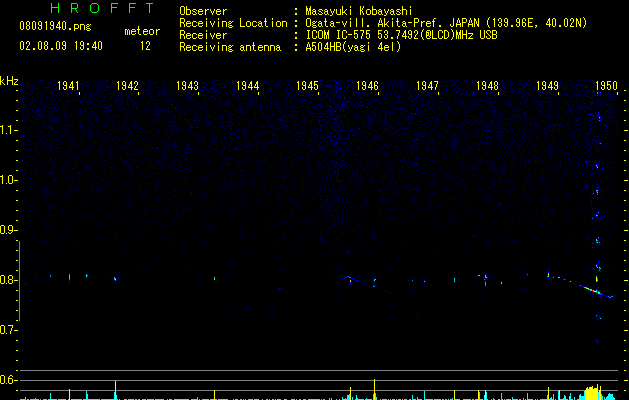Image resolution: width=629 pixels, height=400 pixels.
Task: Click the 1942 time marker
Action: (127, 85)
